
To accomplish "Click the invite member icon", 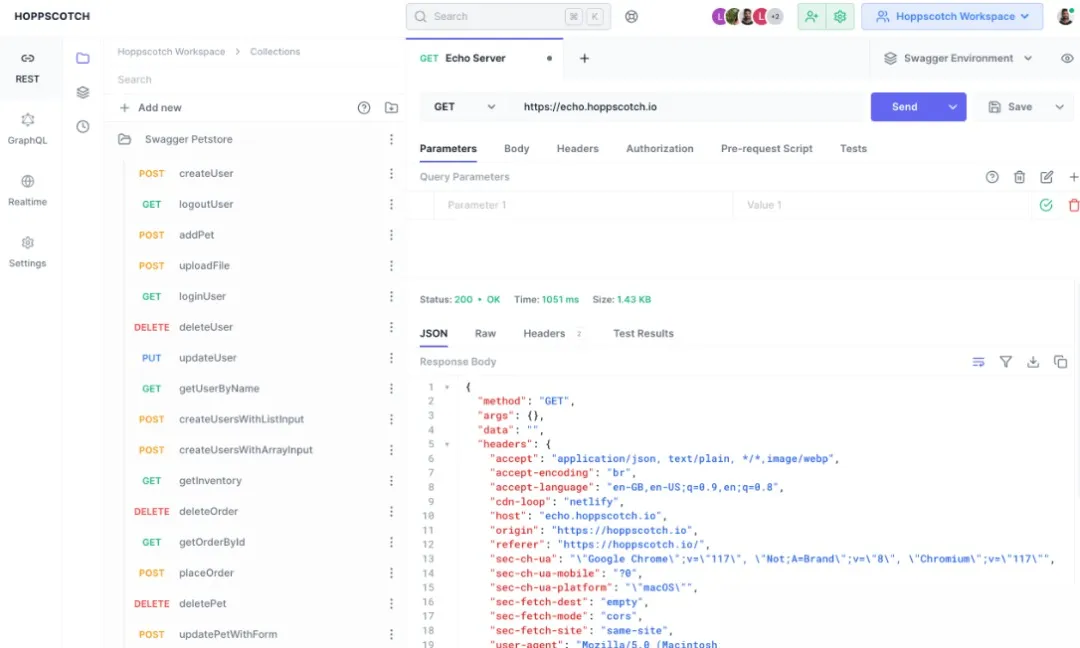I will point(811,17).
